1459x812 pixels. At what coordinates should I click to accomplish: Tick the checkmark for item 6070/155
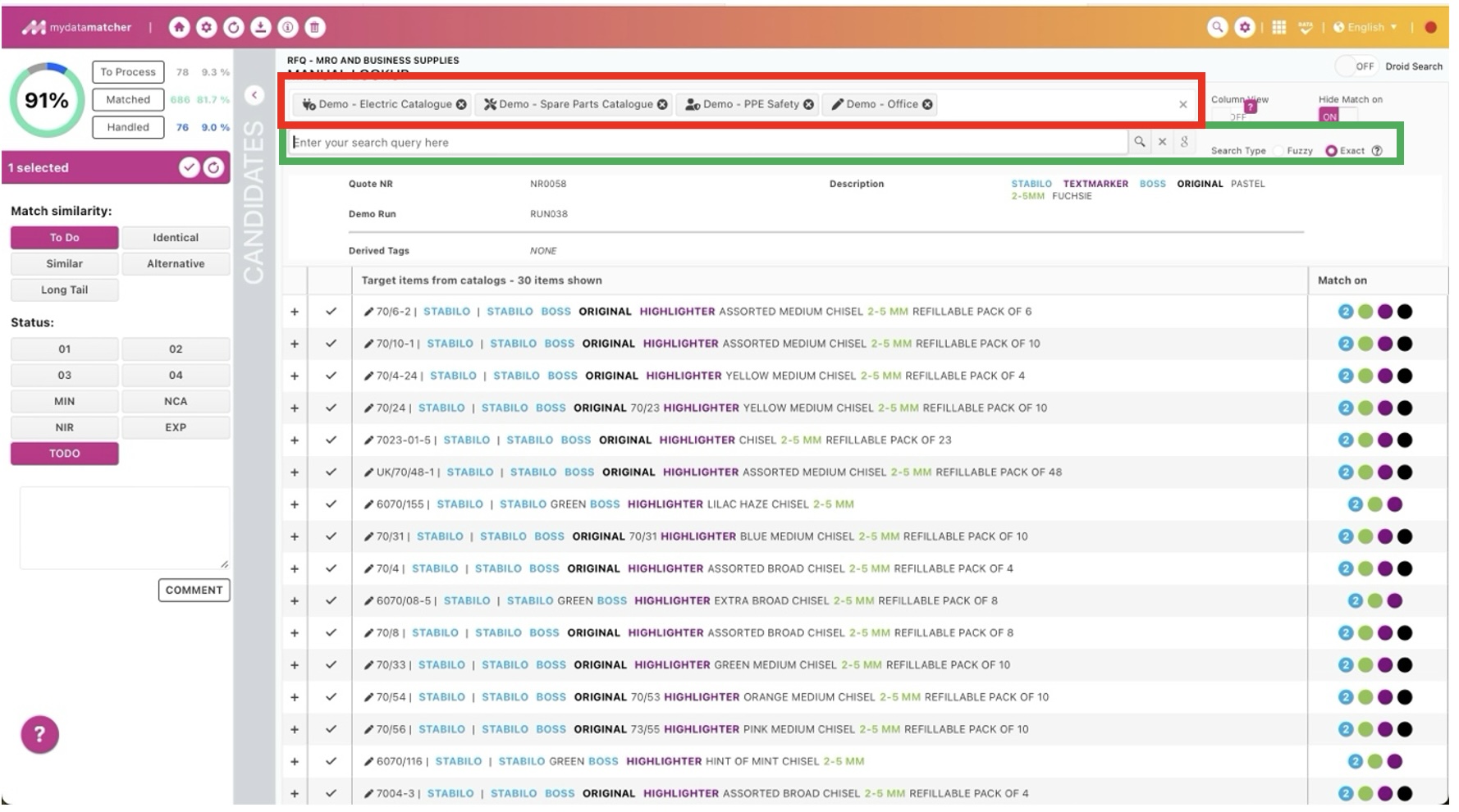click(x=331, y=504)
